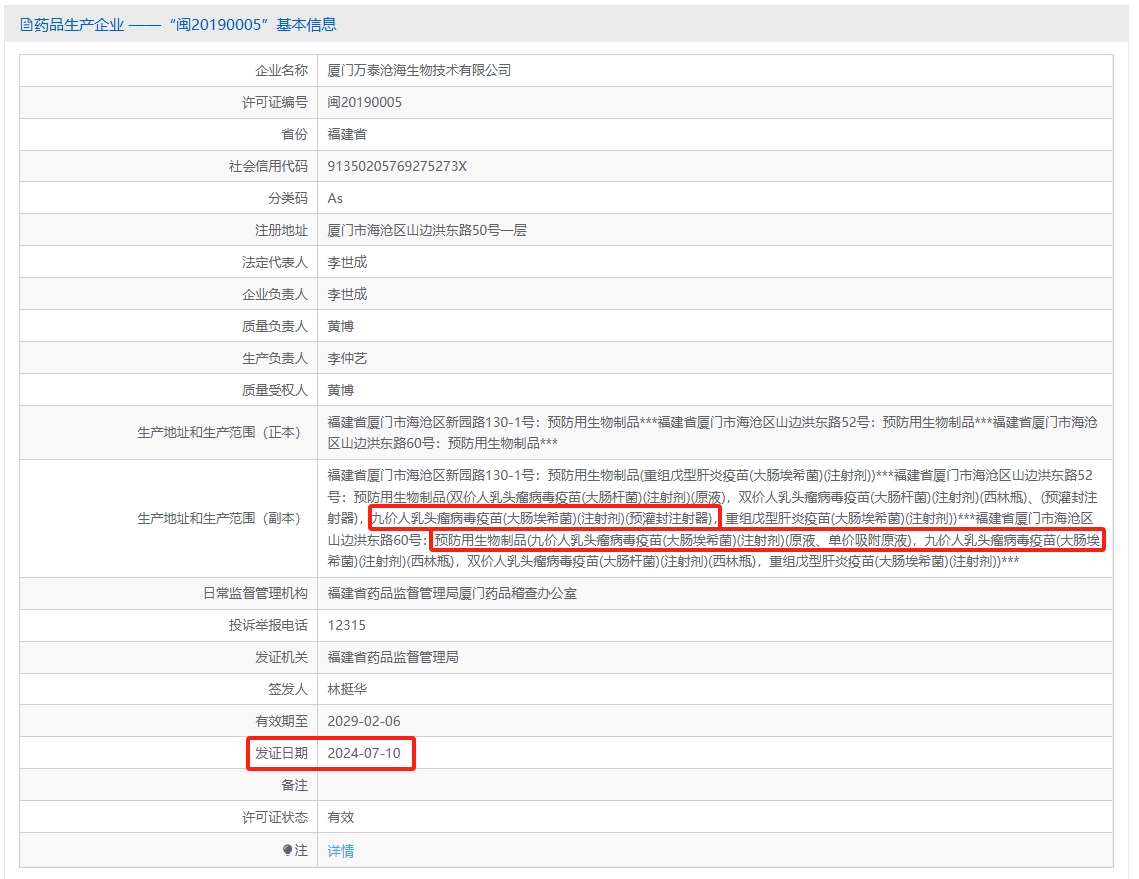The image size is (1139, 879).
Task: Click the province value 福建省
Action: (347, 134)
